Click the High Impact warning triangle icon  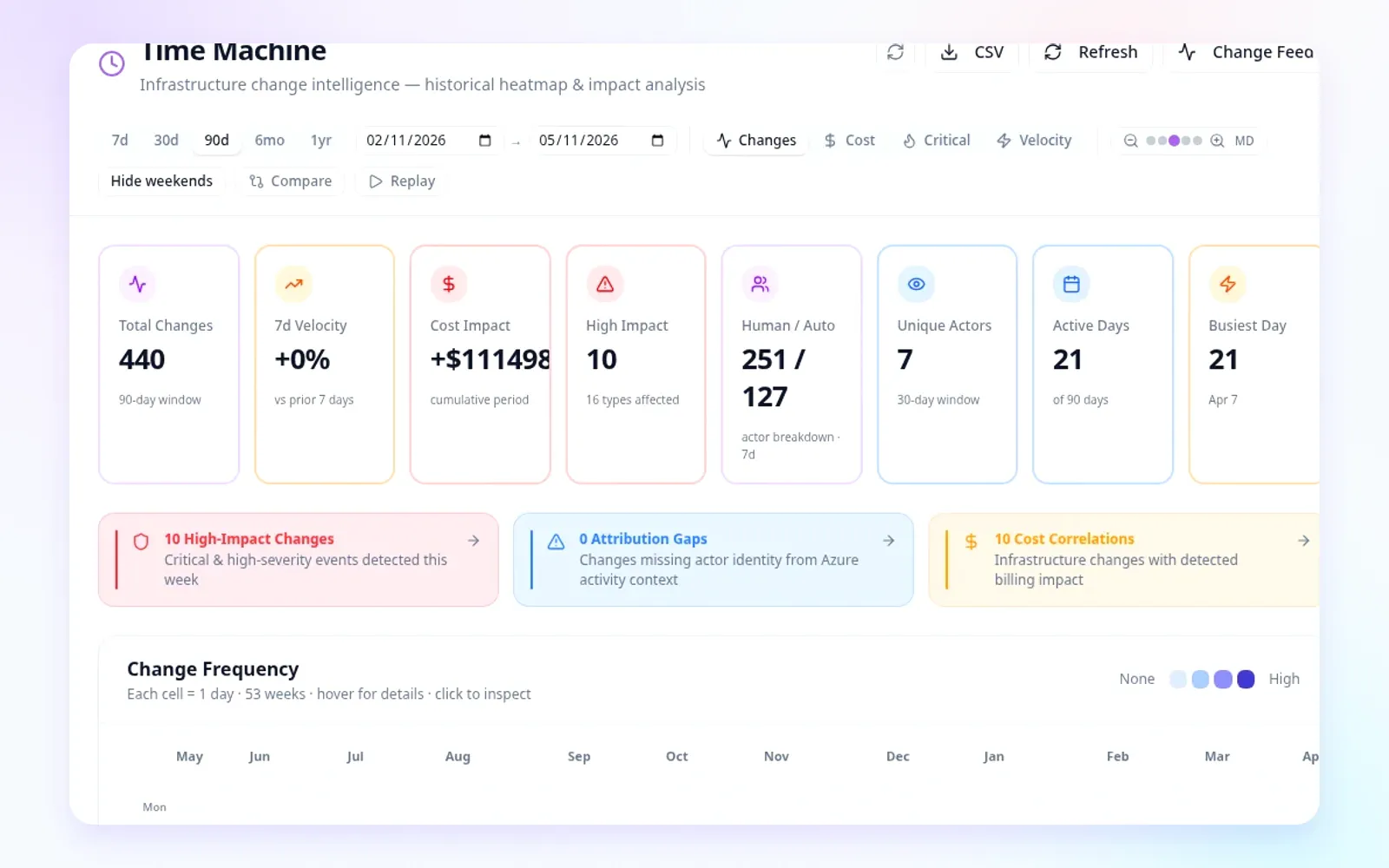click(605, 284)
